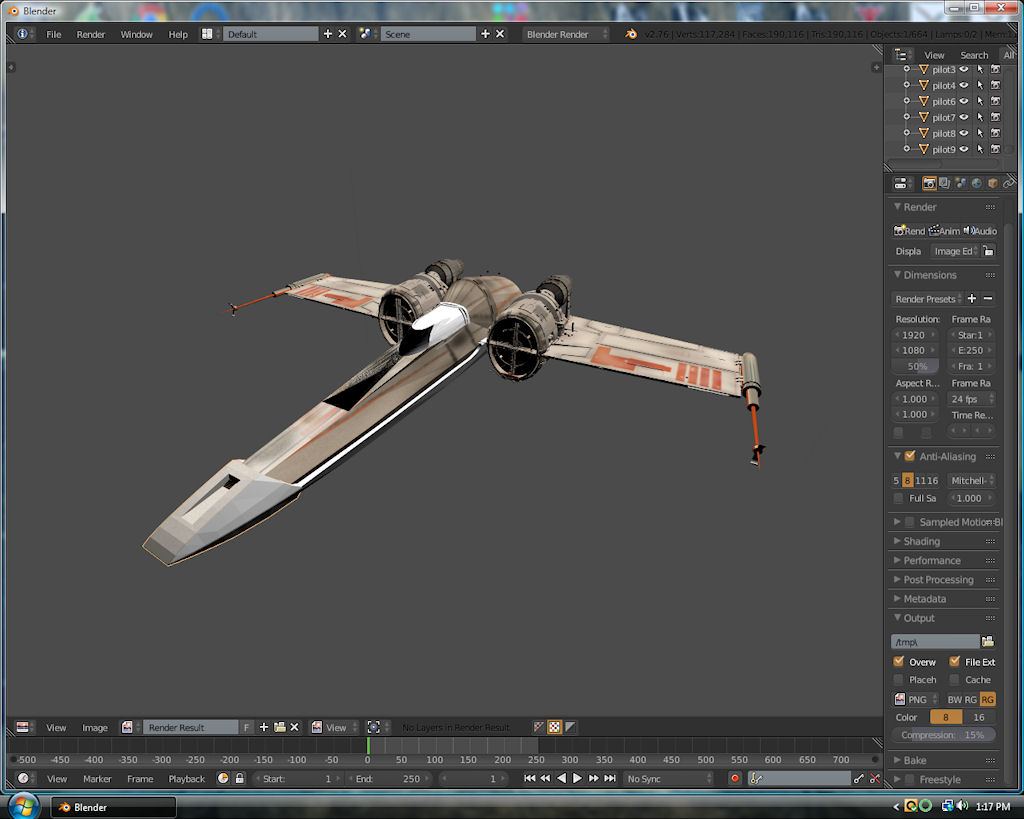The height and width of the screenshot is (819, 1024).
Task: Click the timeline editor type icon
Action: pyautogui.click(x=23, y=779)
